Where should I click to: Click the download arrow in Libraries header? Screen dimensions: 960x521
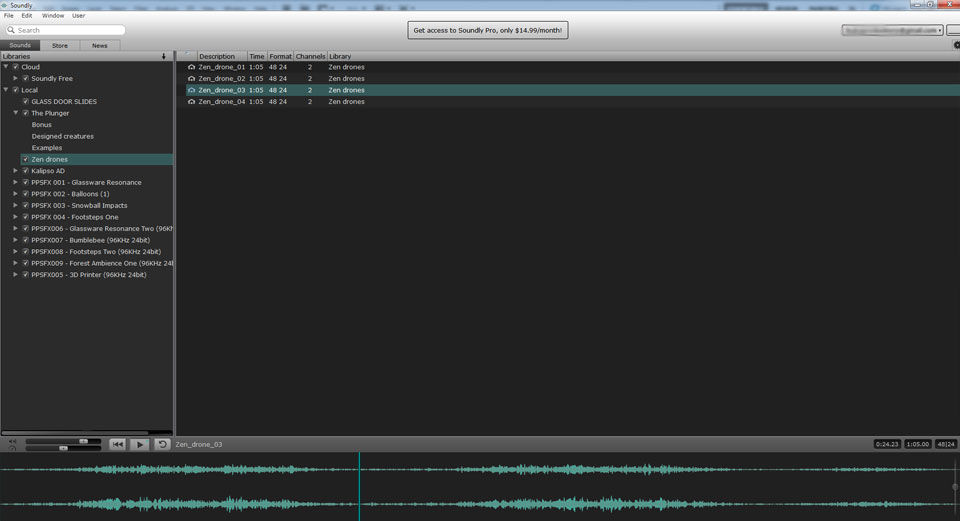coord(164,56)
